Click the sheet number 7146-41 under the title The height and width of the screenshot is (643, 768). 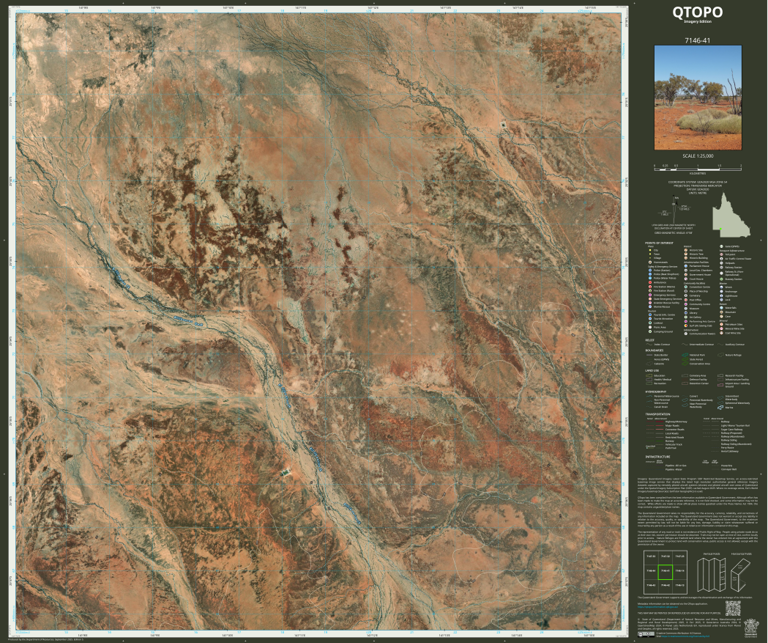click(697, 41)
